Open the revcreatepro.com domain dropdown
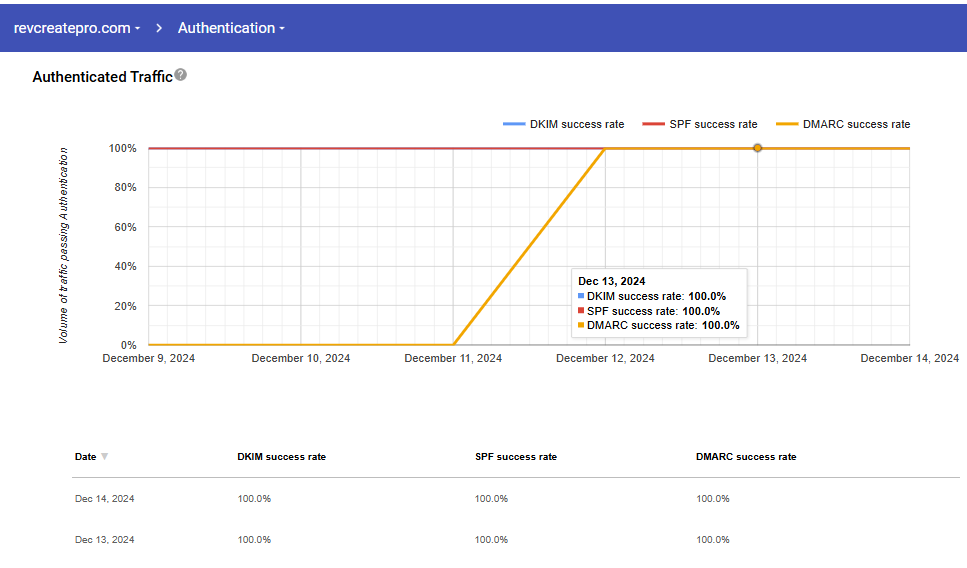This screenshot has height=568, width=967. coord(76,28)
